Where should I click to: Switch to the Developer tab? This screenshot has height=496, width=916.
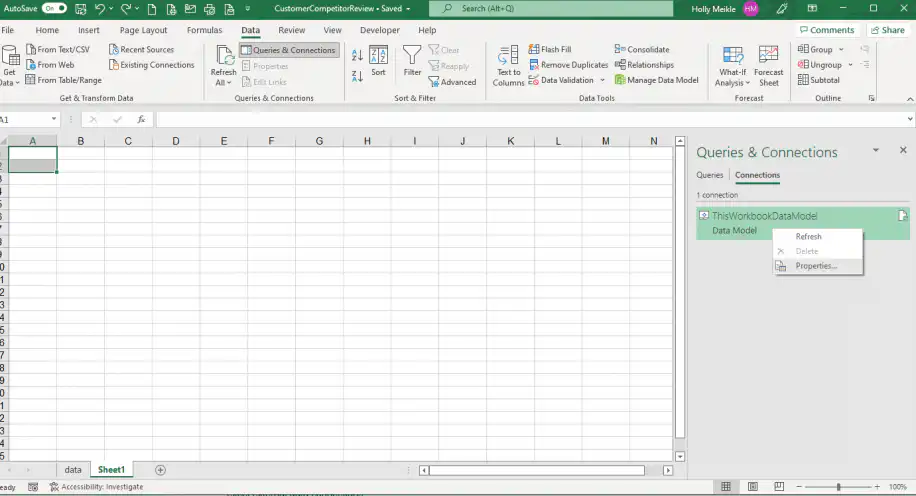pyautogui.click(x=380, y=30)
